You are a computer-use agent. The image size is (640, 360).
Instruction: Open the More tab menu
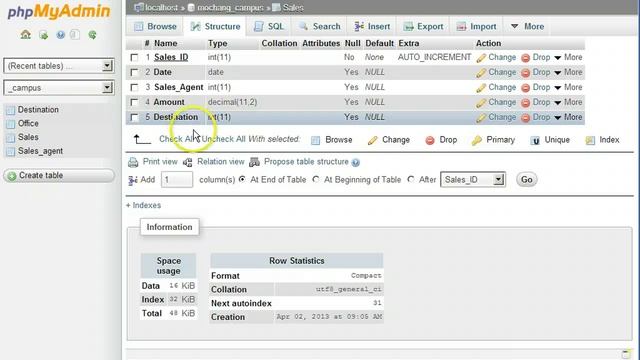coord(527,27)
